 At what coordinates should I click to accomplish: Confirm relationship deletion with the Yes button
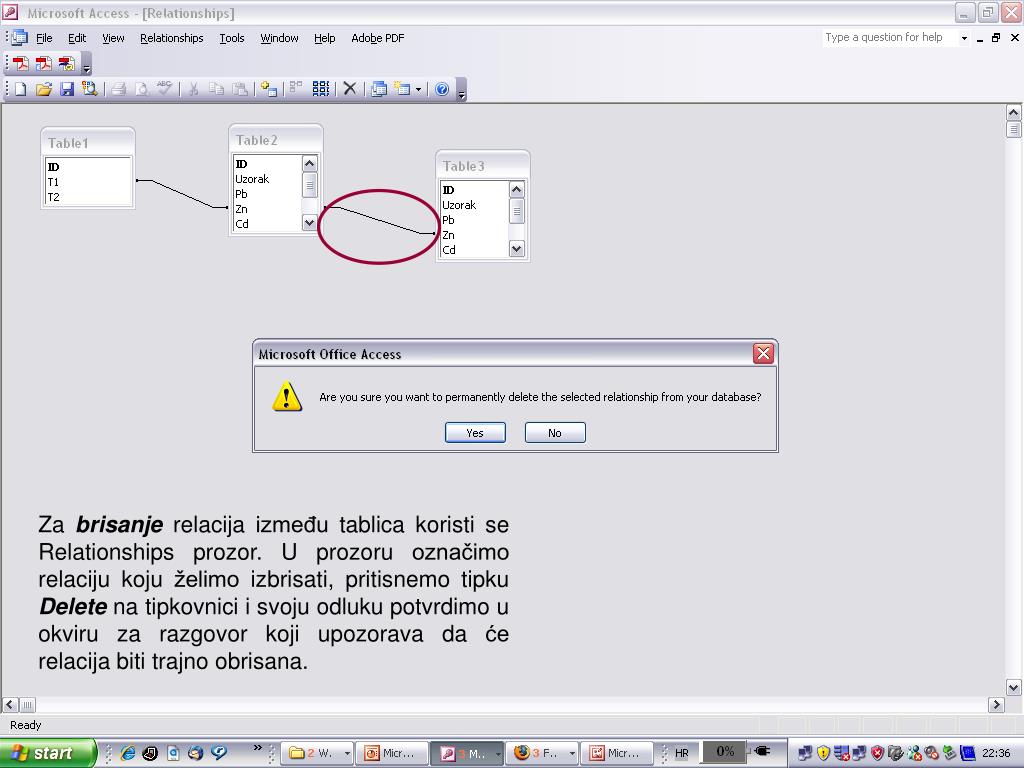point(475,432)
